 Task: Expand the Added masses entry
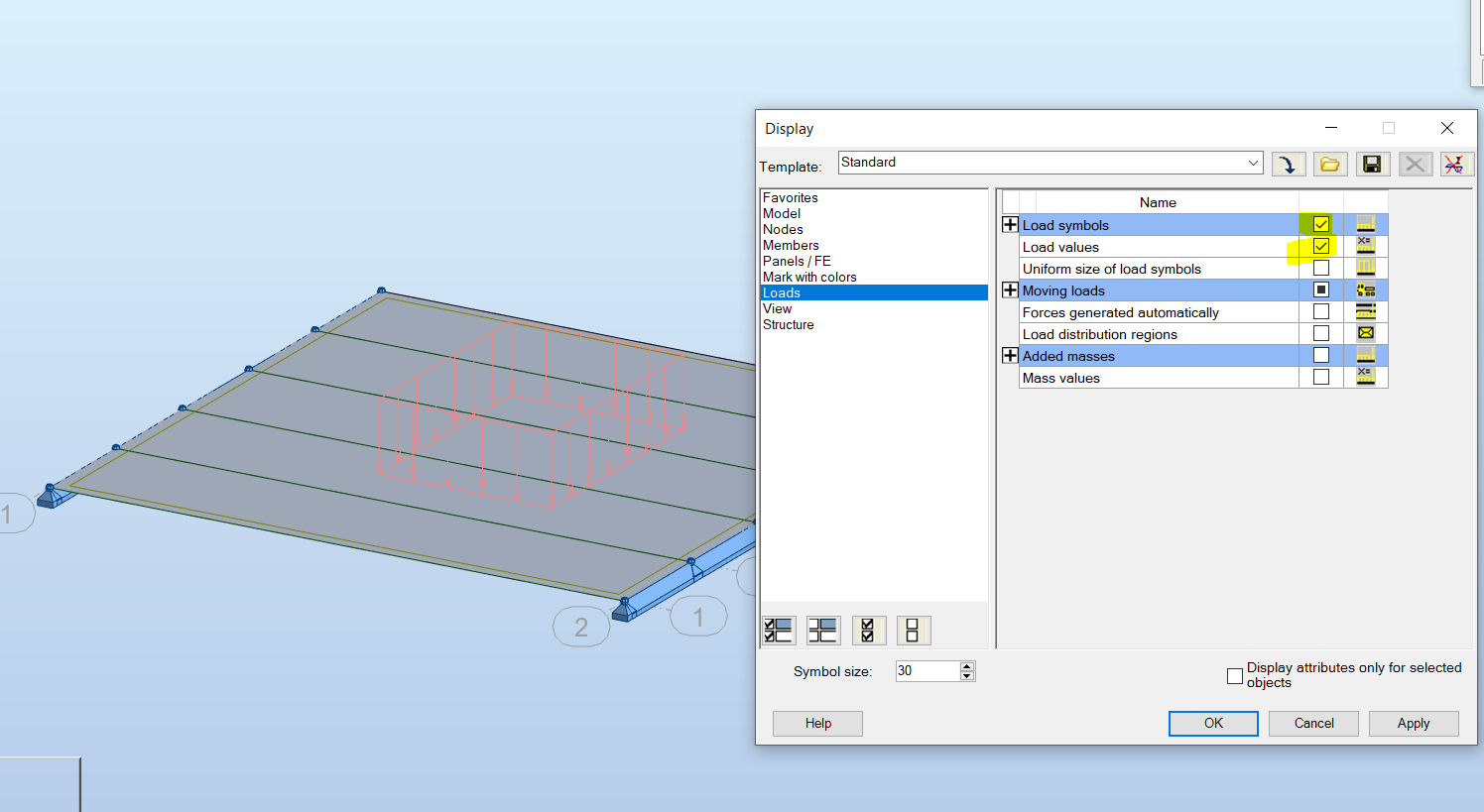click(1010, 355)
